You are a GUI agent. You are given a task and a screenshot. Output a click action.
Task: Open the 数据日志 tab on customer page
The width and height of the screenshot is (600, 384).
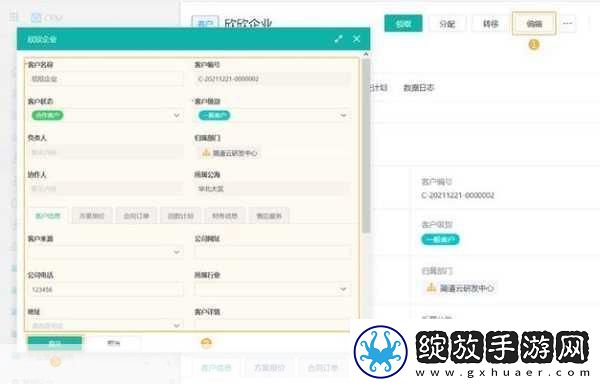click(419, 88)
